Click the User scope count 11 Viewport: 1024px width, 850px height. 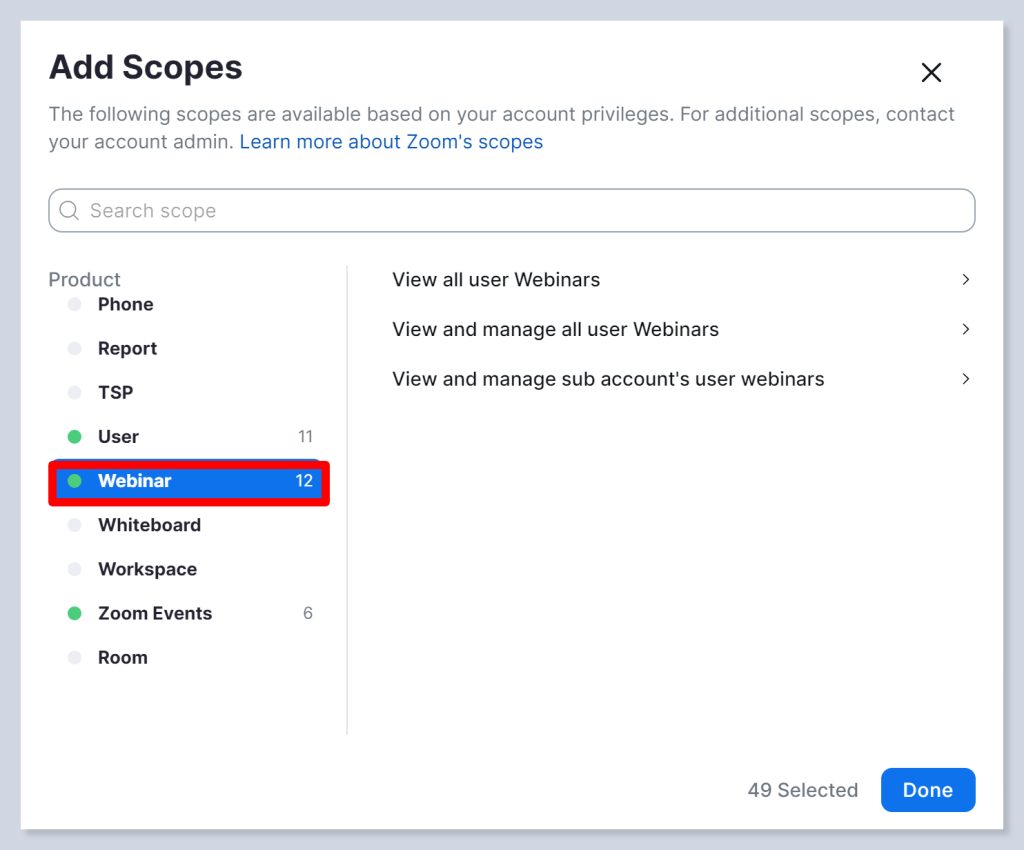305,437
